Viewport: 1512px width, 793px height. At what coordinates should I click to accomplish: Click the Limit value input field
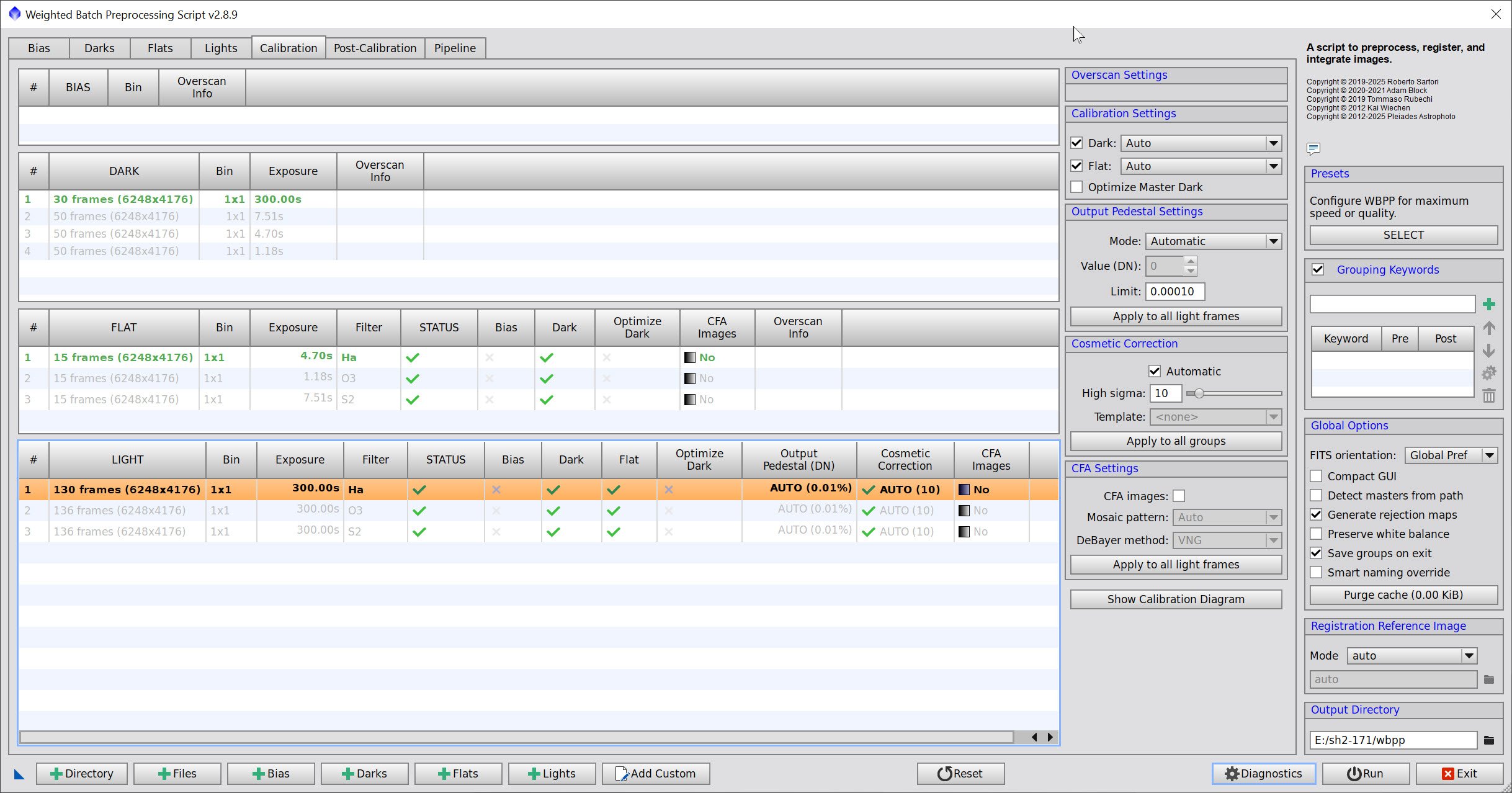tap(1174, 292)
